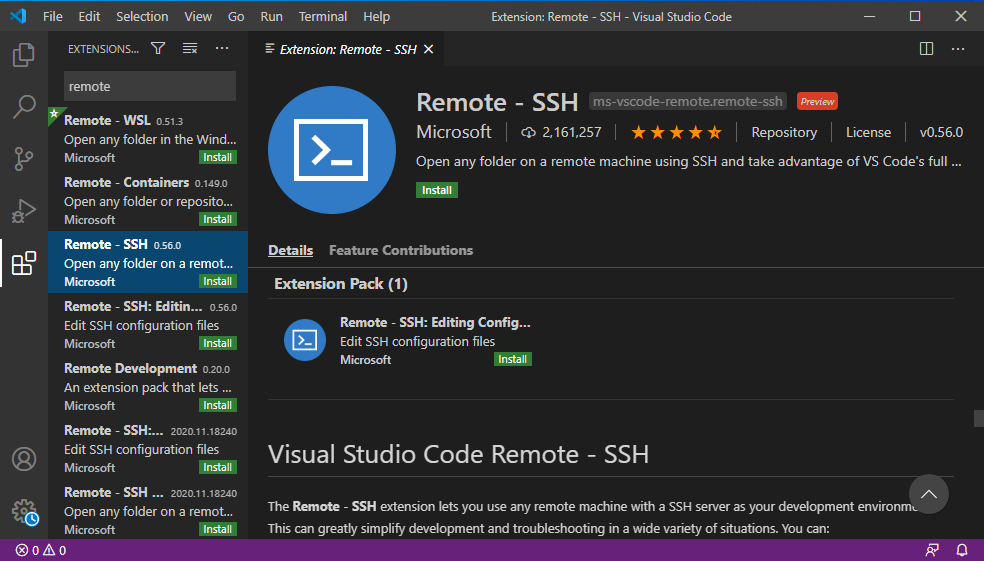This screenshot has width=984, height=561.
Task: Install Remote - SSH from the details page
Action: tap(437, 190)
